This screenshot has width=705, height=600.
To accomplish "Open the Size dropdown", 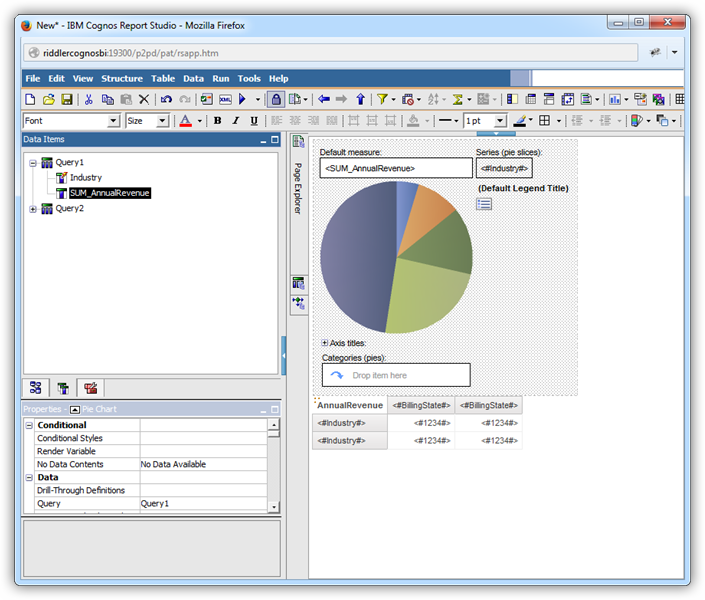I will click(x=162, y=121).
